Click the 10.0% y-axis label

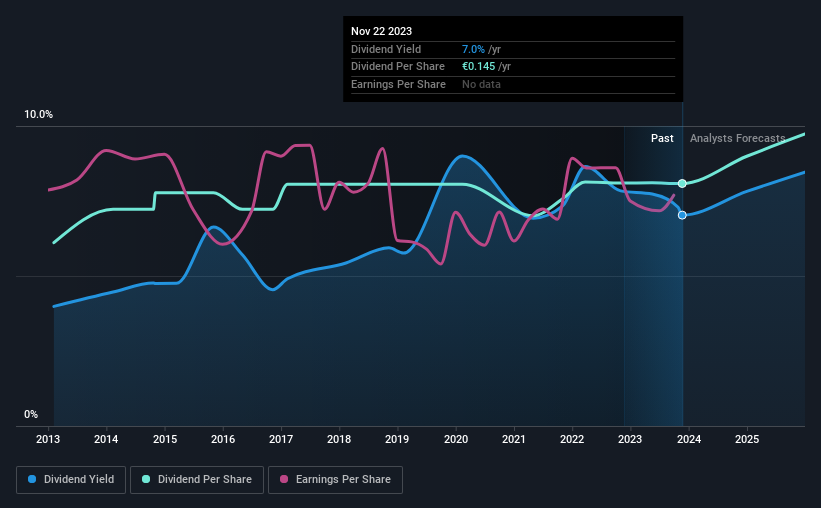(38, 115)
